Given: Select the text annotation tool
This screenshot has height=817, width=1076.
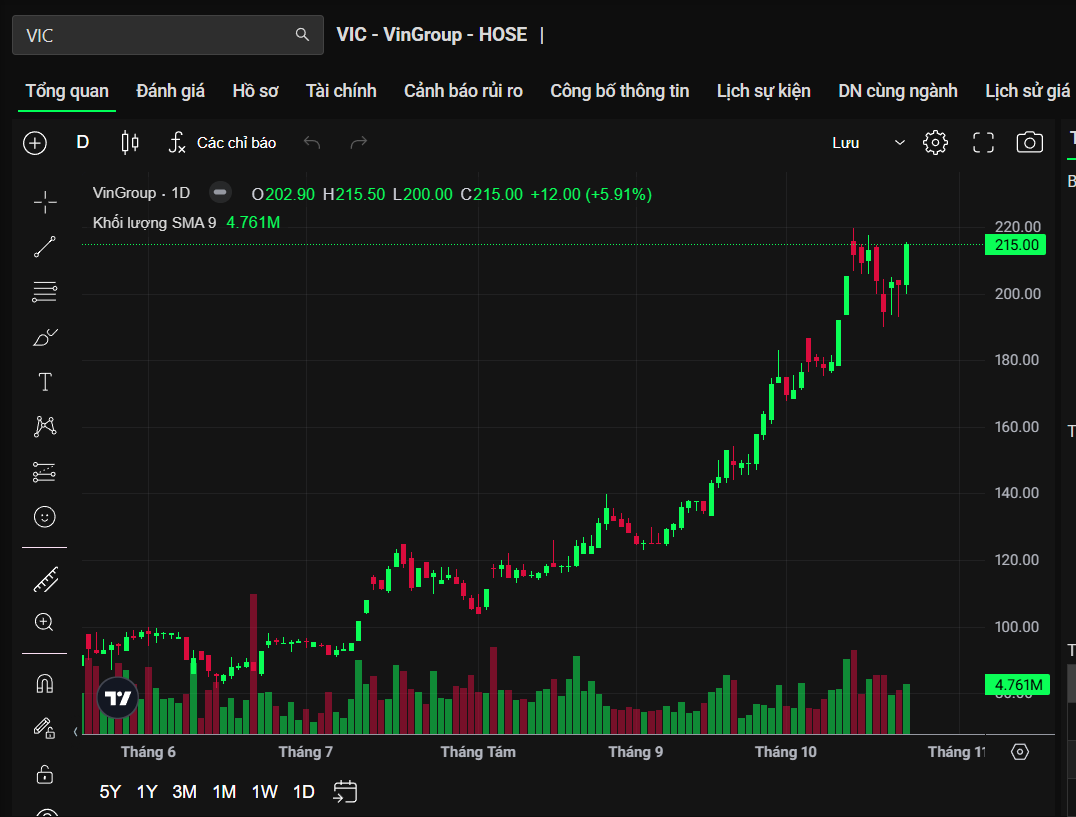Looking at the screenshot, I should [45, 382].
